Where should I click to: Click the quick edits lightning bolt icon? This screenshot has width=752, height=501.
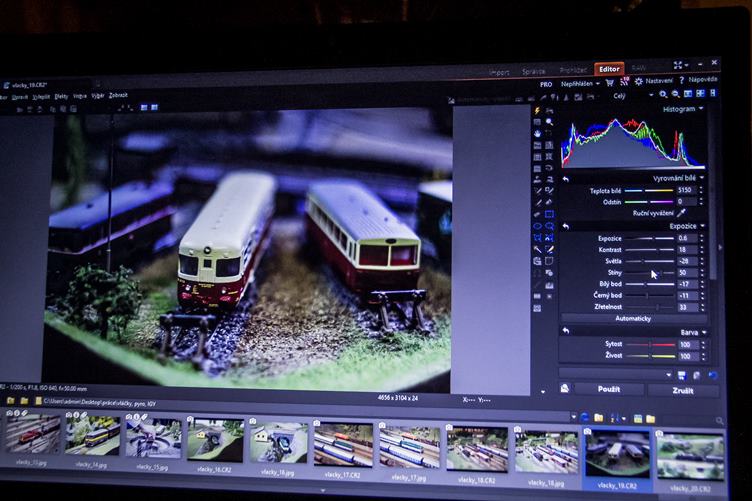[537, 111]
